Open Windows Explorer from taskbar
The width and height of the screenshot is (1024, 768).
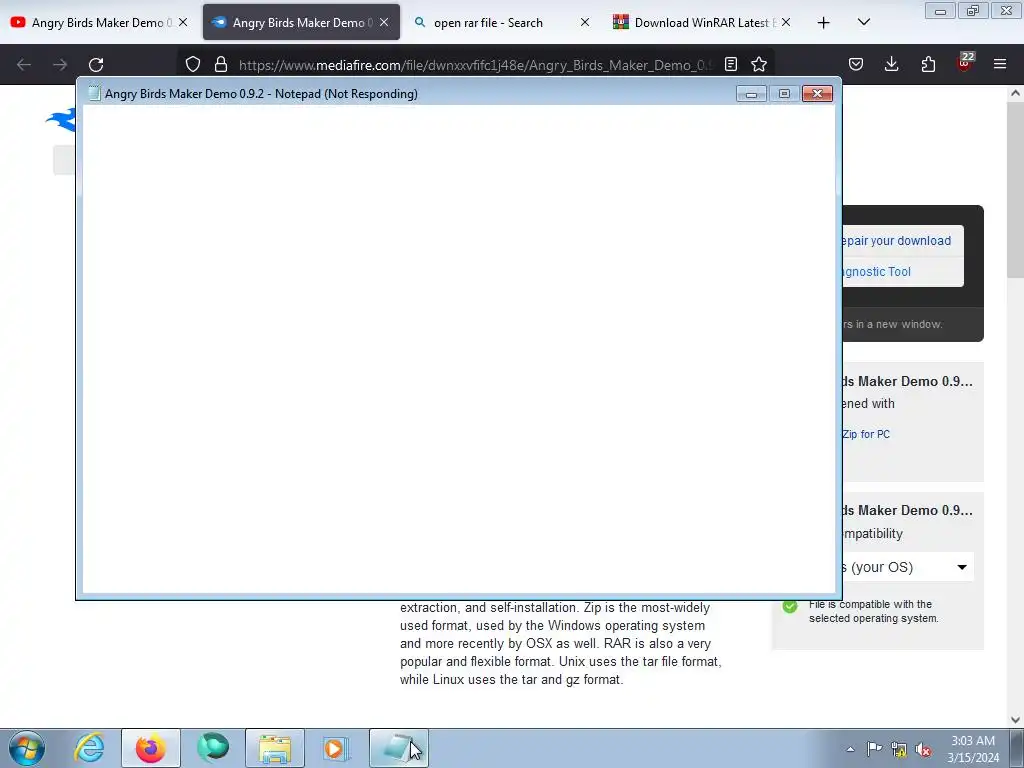click(x=275, y=748)
